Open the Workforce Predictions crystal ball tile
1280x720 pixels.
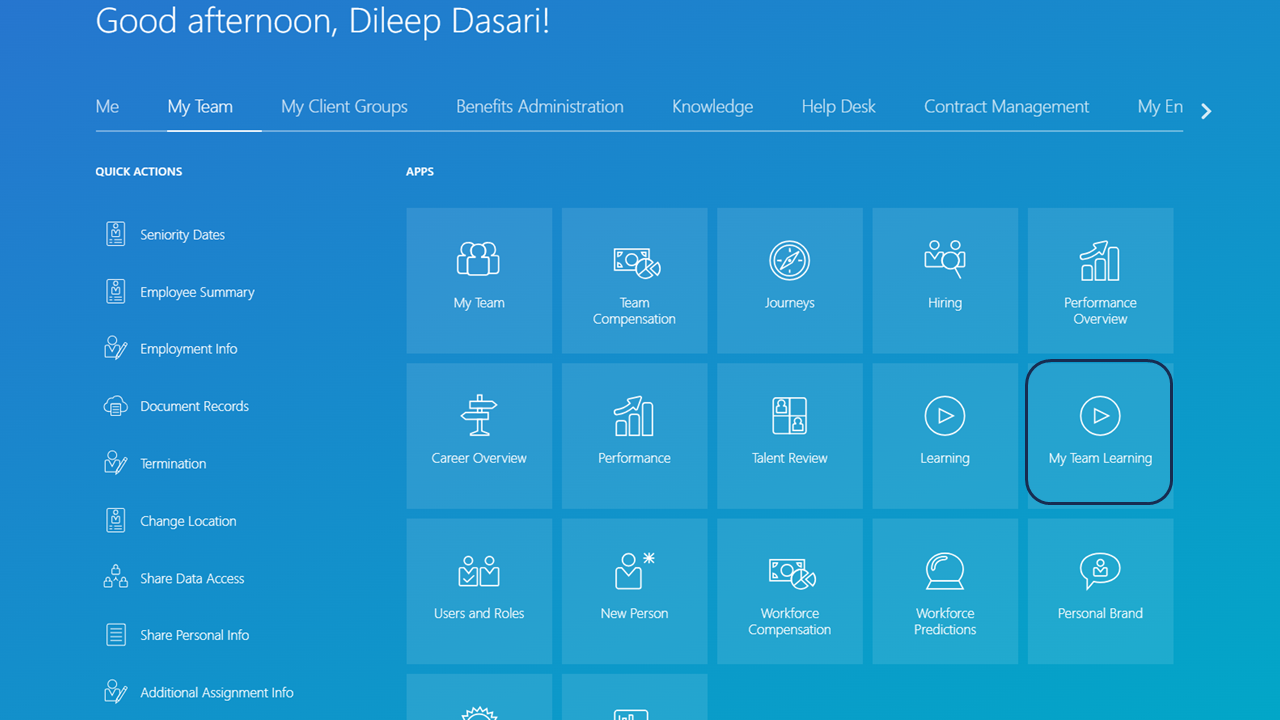click(x=944, y=590)
